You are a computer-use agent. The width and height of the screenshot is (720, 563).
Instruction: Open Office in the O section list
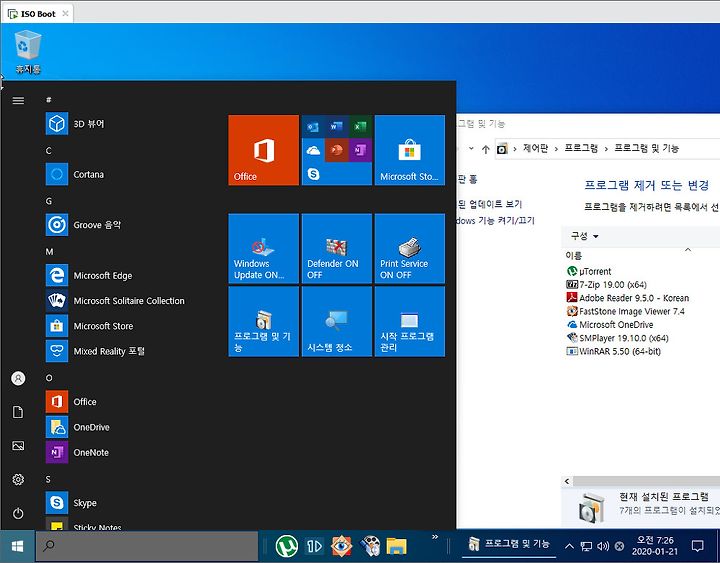71,402
